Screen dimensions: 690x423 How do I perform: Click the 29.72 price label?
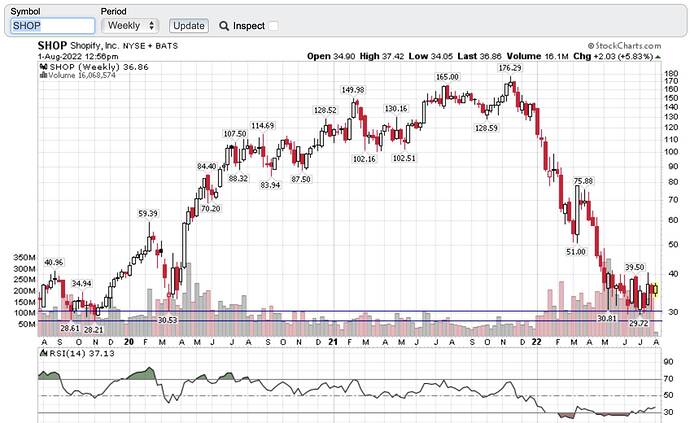point(639,323)
